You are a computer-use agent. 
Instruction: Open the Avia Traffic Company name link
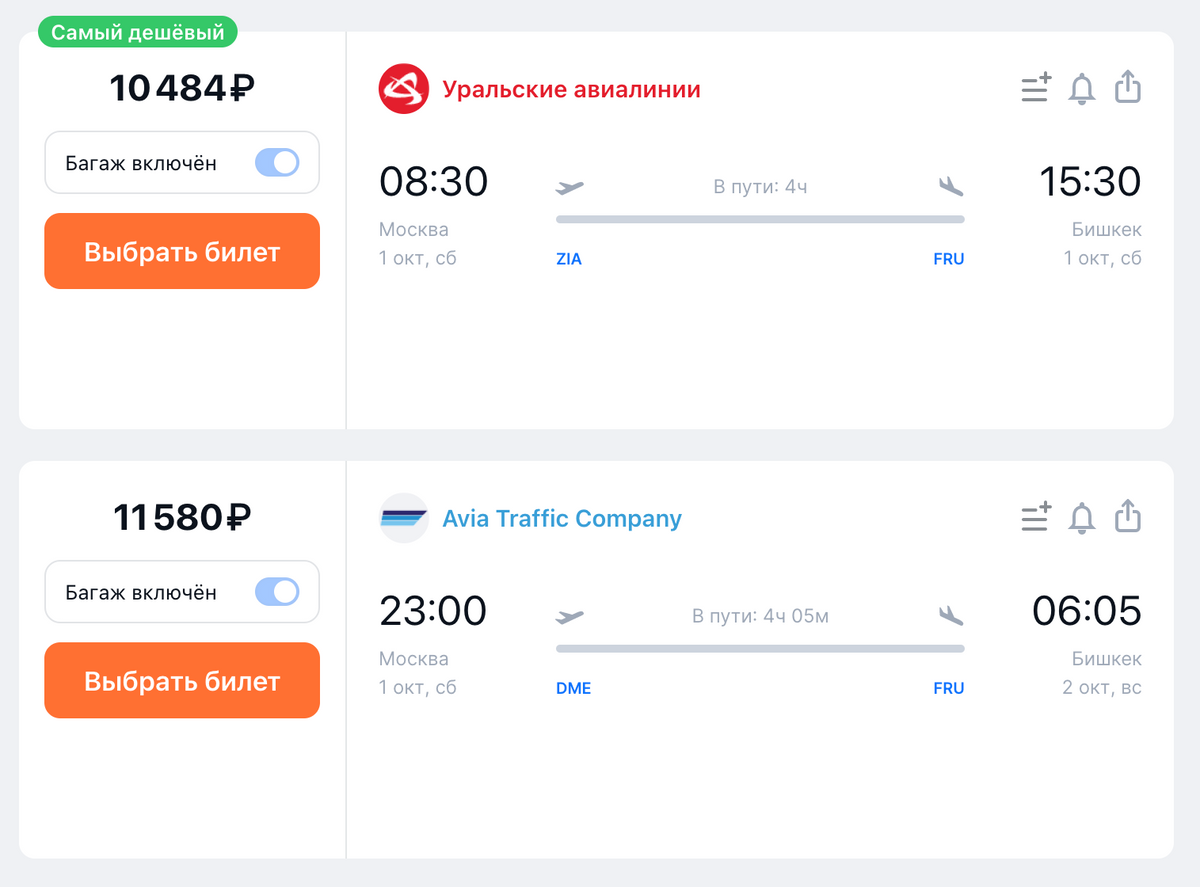click(561, 519)
